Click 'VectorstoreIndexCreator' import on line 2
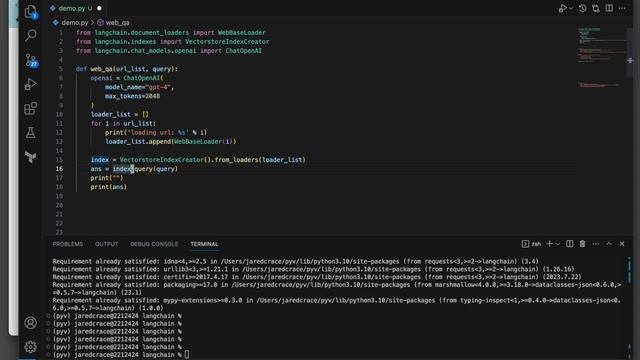Screen dimensions: 640x360 coord(227,42)
